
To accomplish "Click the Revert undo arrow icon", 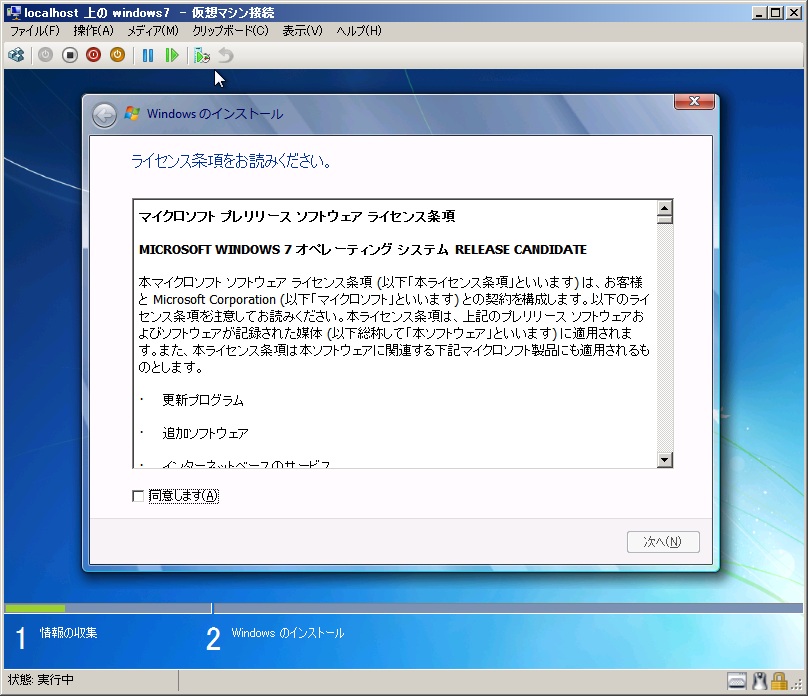I will tap(226, 55).
